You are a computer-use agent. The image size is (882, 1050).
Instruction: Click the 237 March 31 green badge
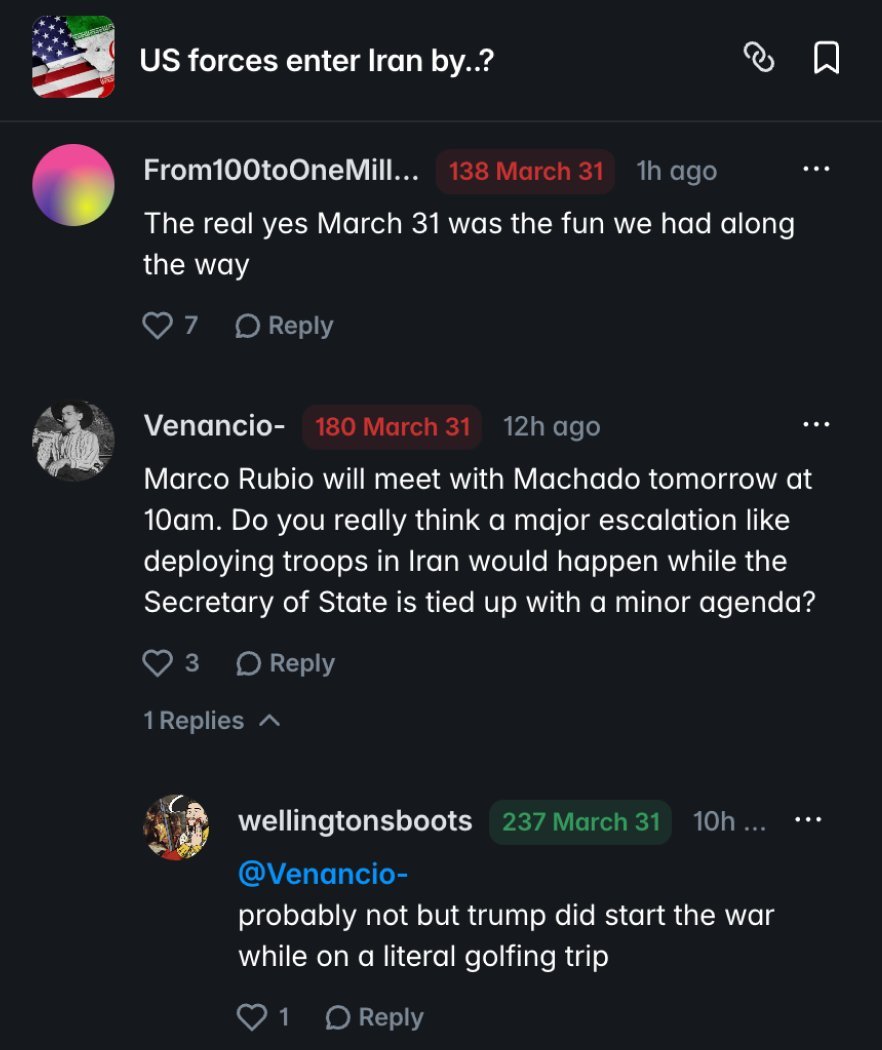pos(579,820)
